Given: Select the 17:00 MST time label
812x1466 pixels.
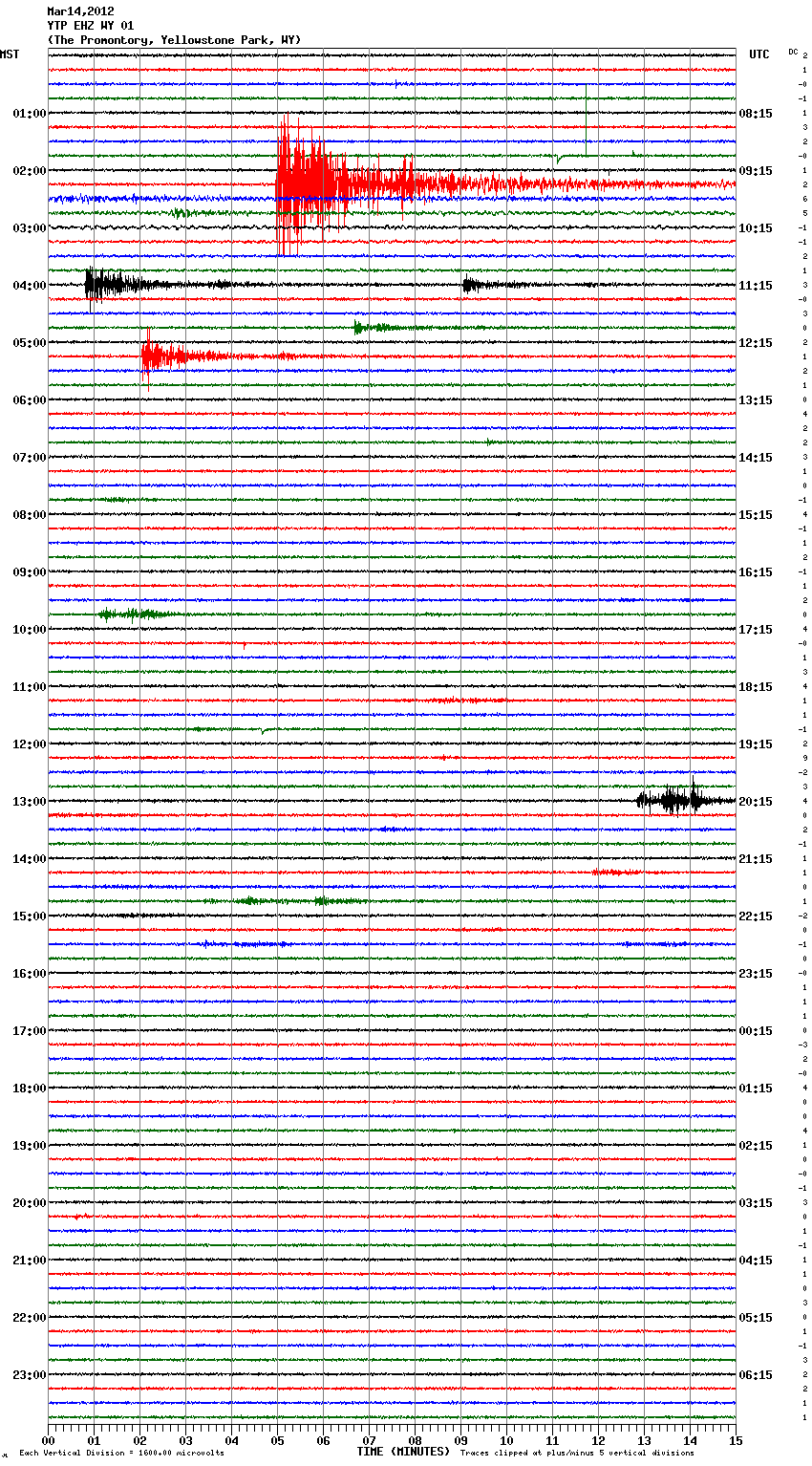Looking at the screenshot, I should (x=29, y=1031).
